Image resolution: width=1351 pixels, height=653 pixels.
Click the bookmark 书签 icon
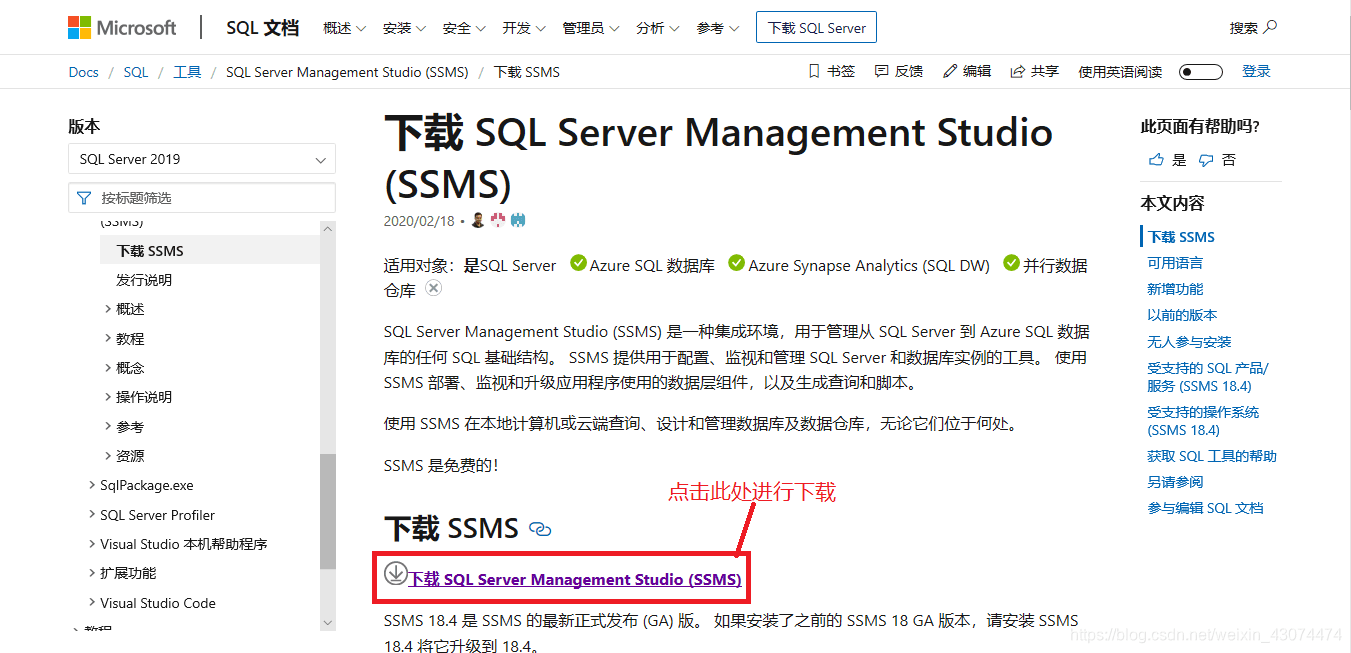point(813,71)
